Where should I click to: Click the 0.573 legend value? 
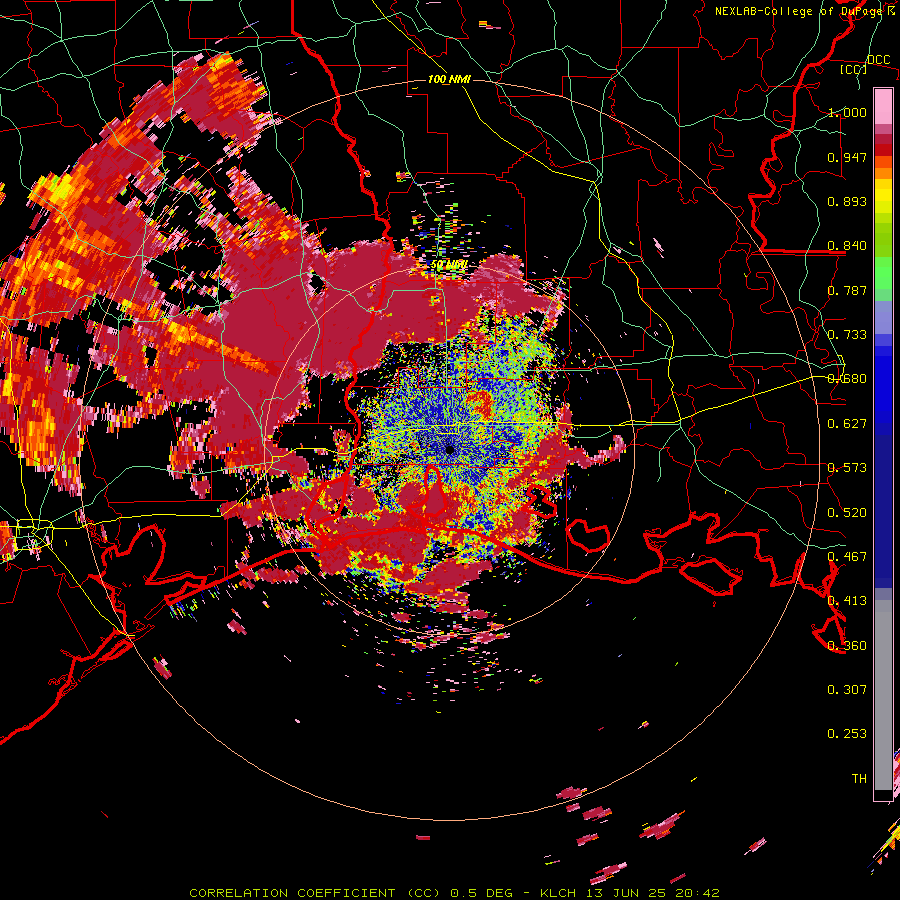847,468
